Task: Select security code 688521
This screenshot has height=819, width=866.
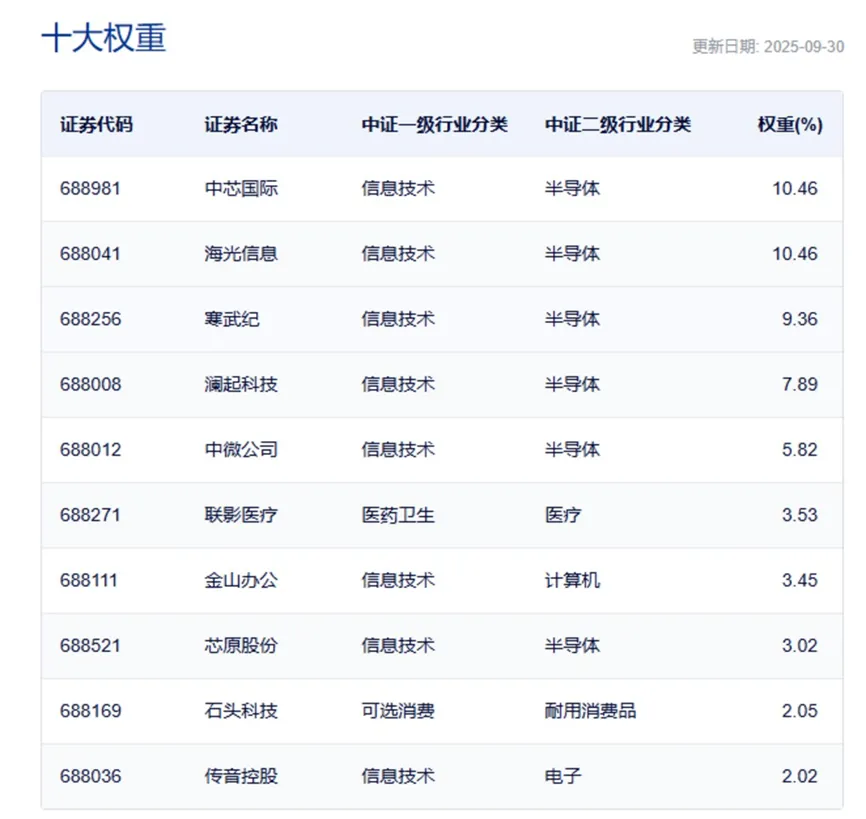Action: pyautogui.click(x=90, y=645)
